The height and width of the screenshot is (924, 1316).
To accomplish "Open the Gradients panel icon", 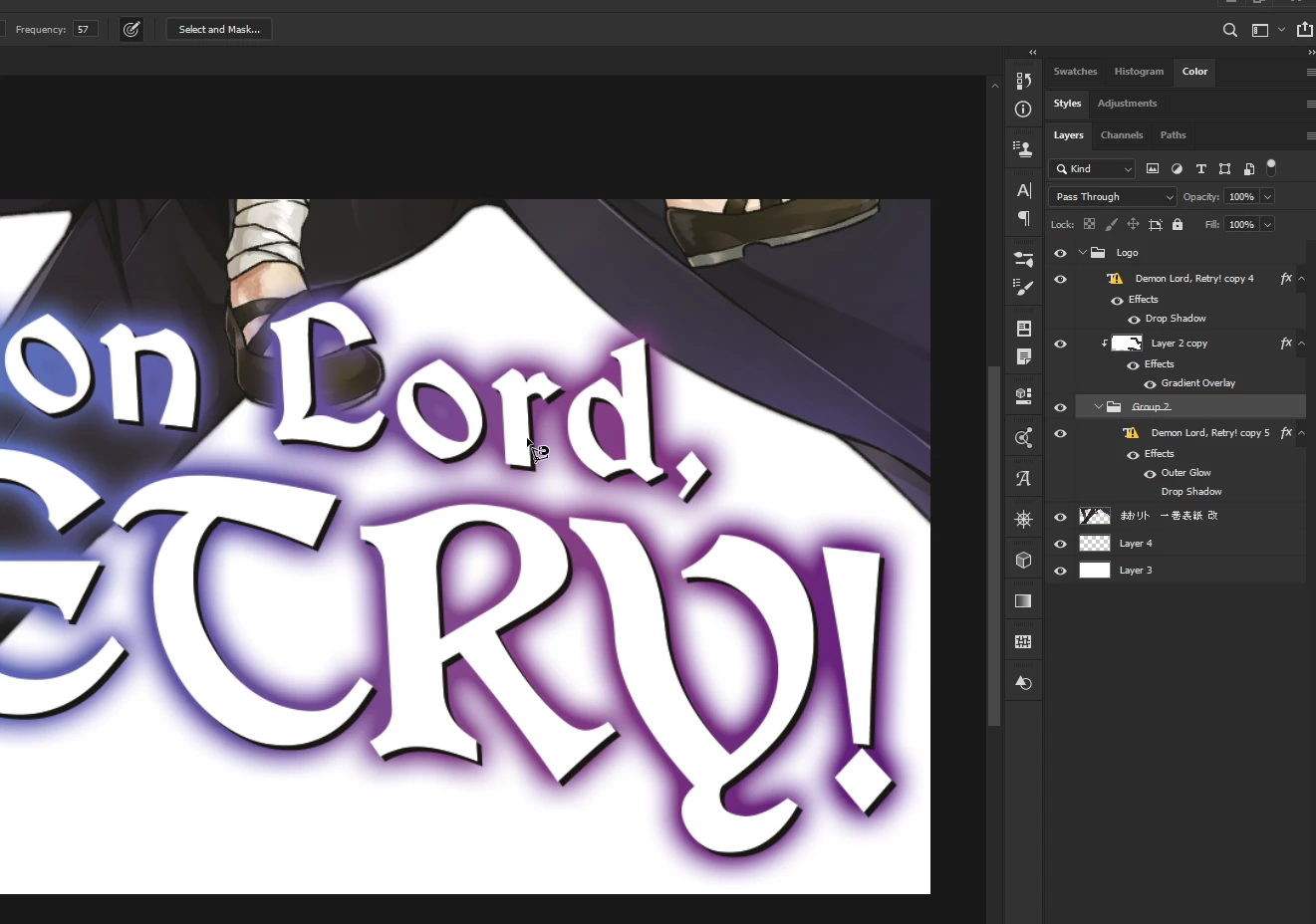I will [x=1023, y=600].
